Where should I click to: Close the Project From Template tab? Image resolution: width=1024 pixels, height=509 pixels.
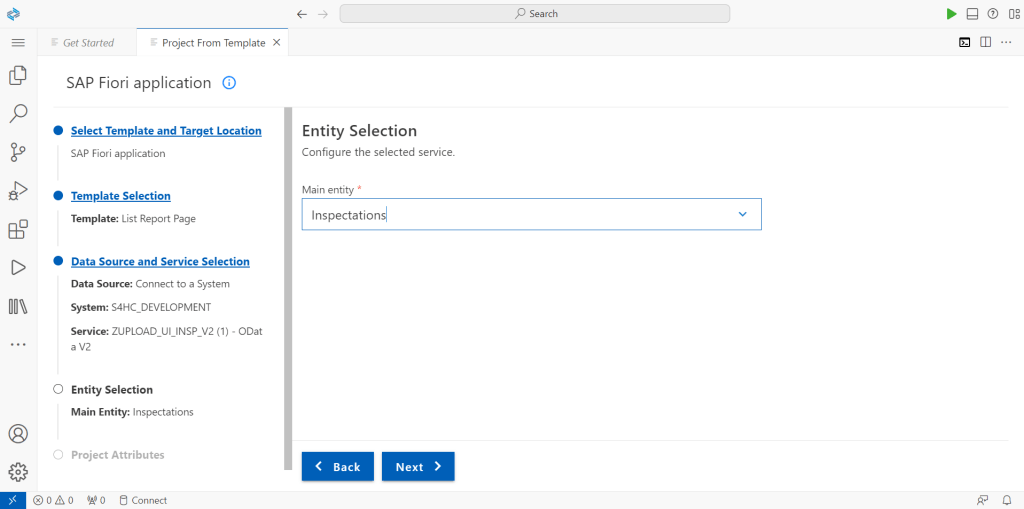pos(277,43)
